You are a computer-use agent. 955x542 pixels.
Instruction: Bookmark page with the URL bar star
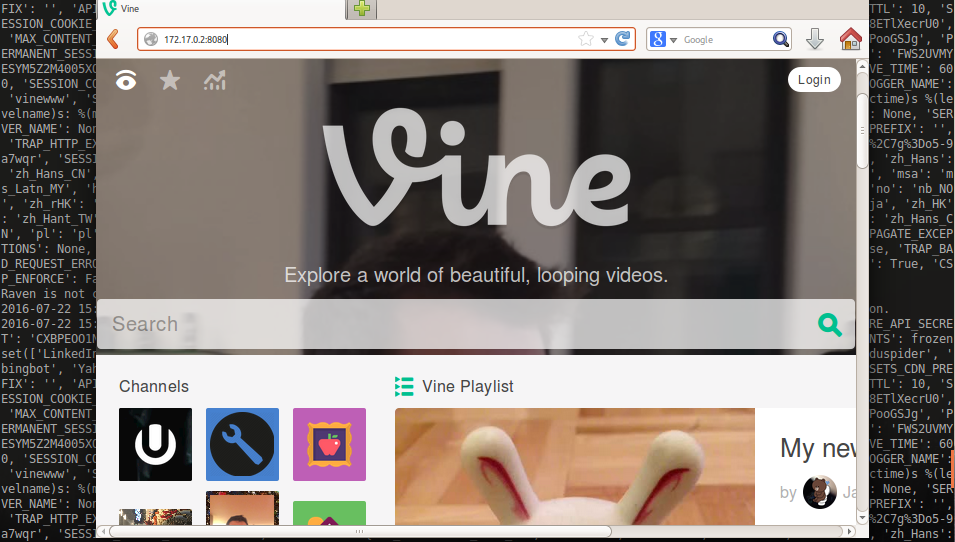(x=586, y=39)
